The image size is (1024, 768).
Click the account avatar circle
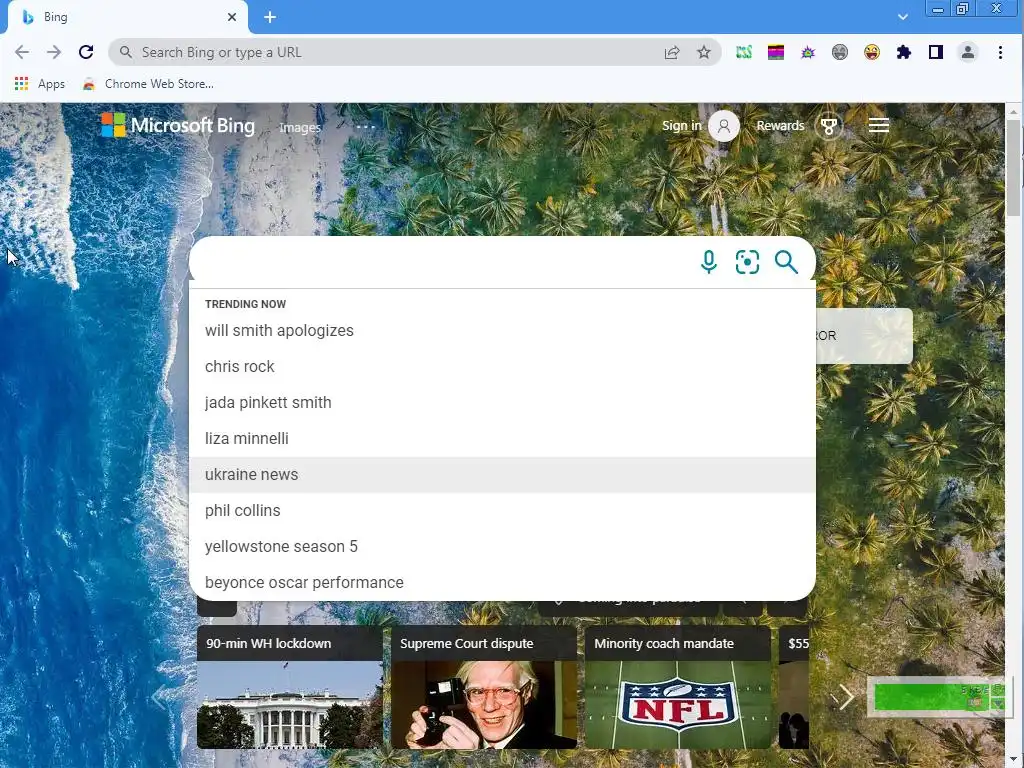coord(724,126)
